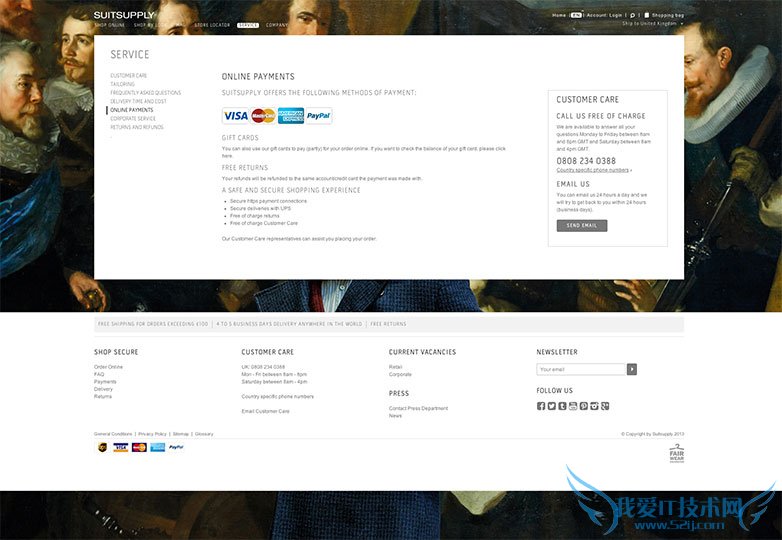Screen dimensions: 782x540
Task: Open the General Conditions link
Action: tap(113, 434)
